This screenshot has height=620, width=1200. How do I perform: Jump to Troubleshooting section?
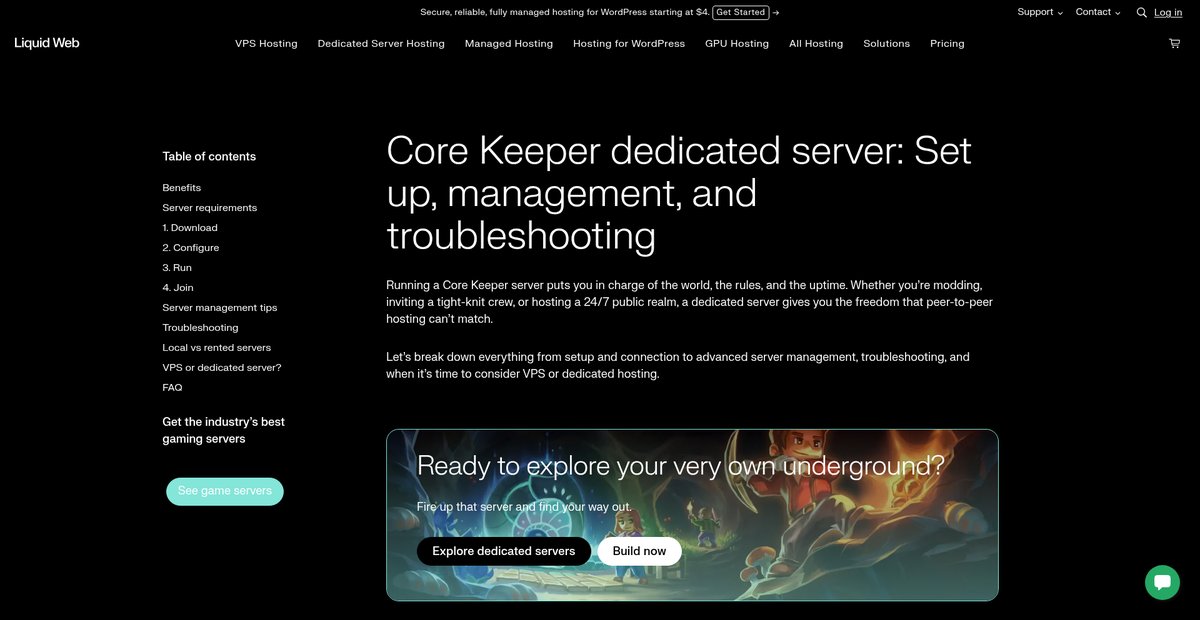click(201, 328)
